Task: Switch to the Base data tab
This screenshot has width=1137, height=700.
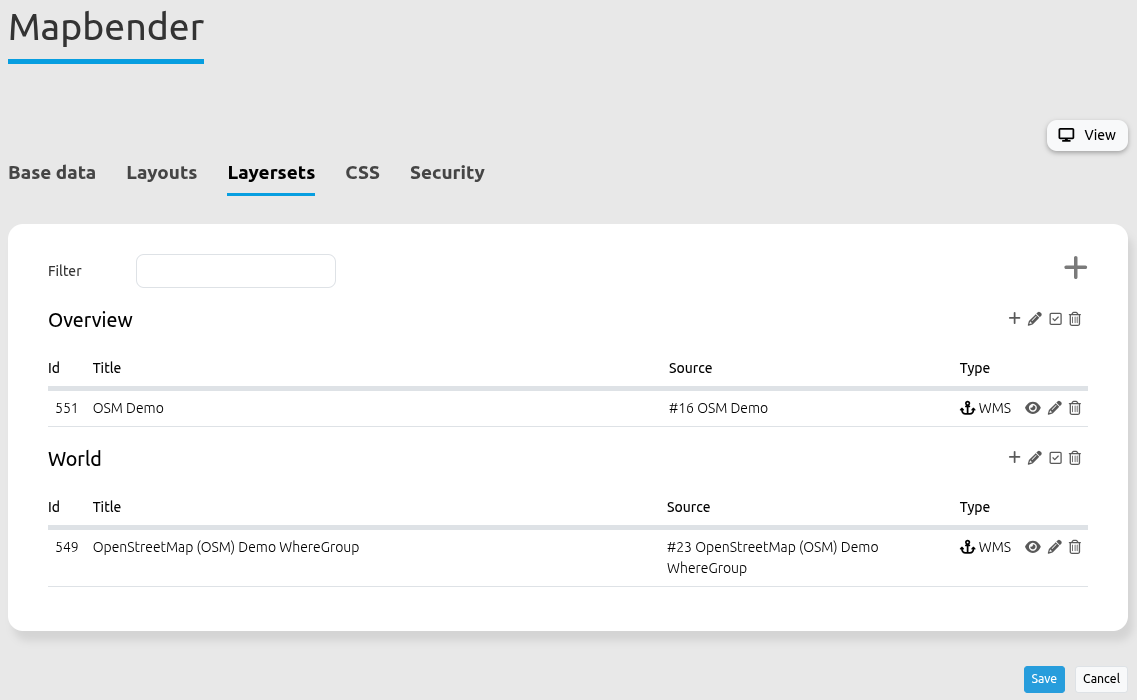Action: [52, 173]
